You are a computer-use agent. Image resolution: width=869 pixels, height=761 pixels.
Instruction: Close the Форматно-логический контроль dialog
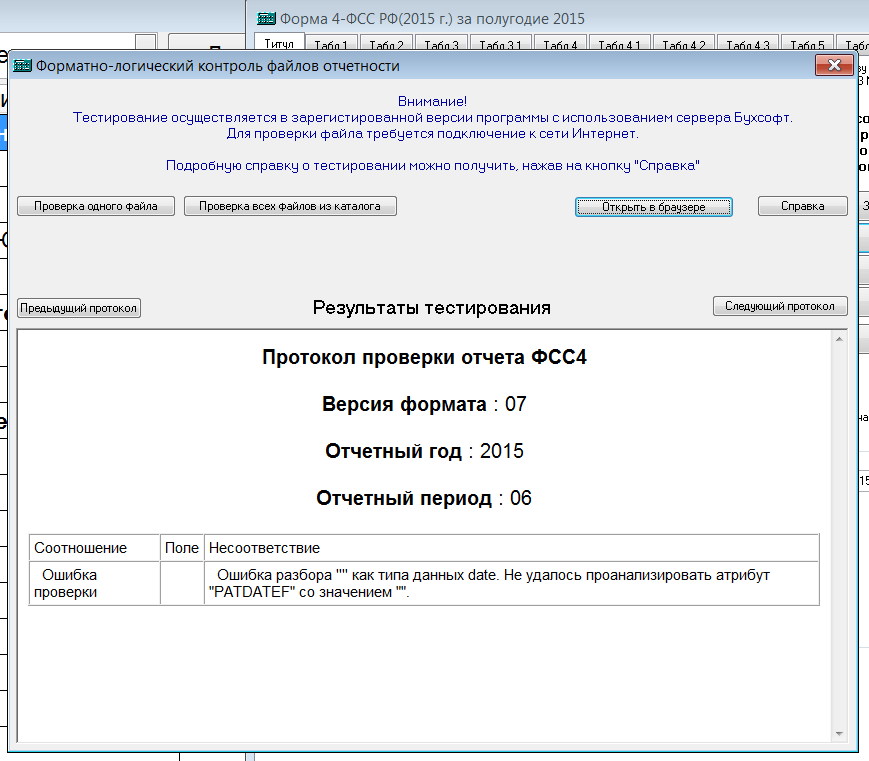[x=833, y=66]
